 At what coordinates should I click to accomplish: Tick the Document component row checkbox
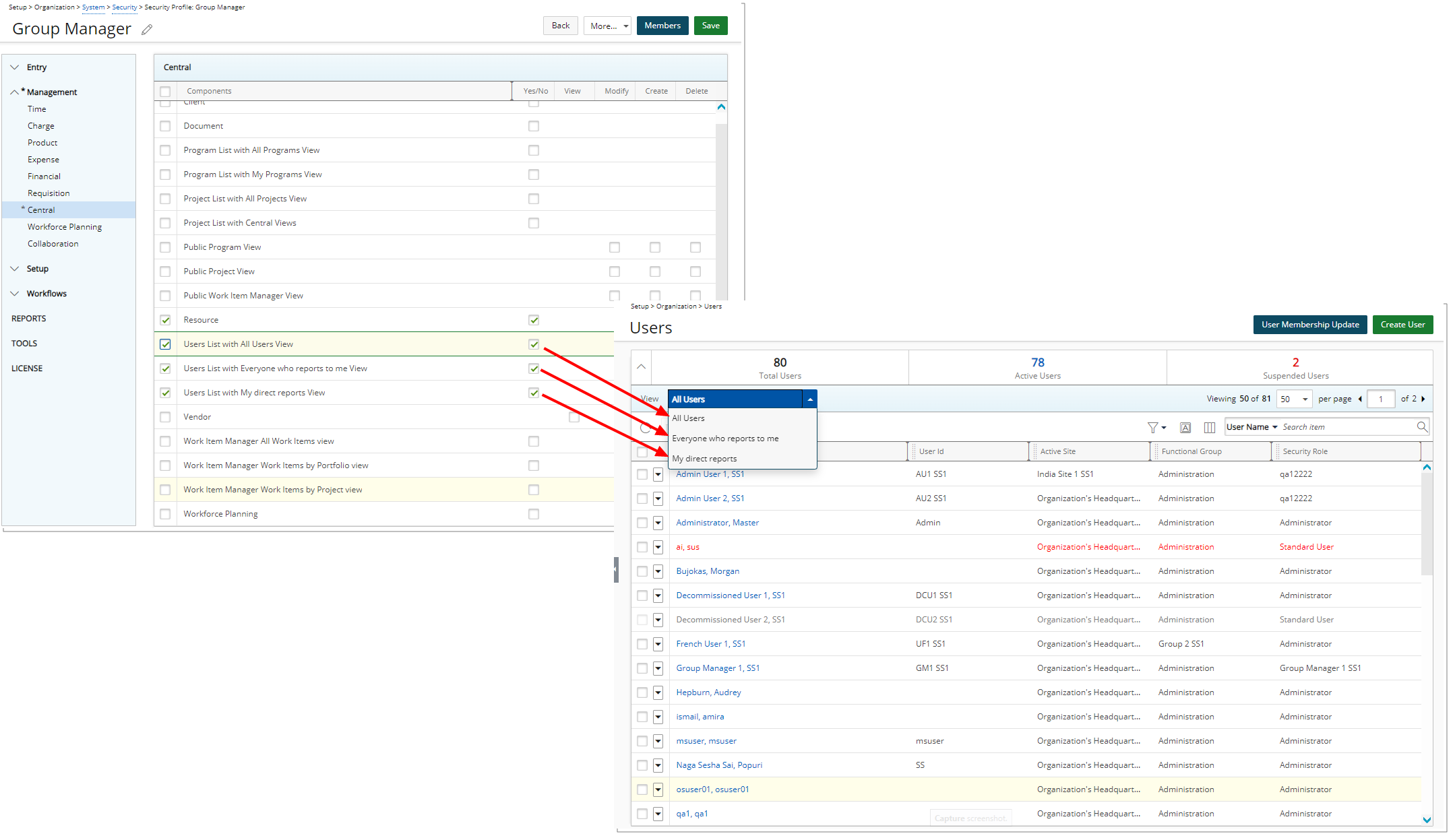(x=165, y=126)
